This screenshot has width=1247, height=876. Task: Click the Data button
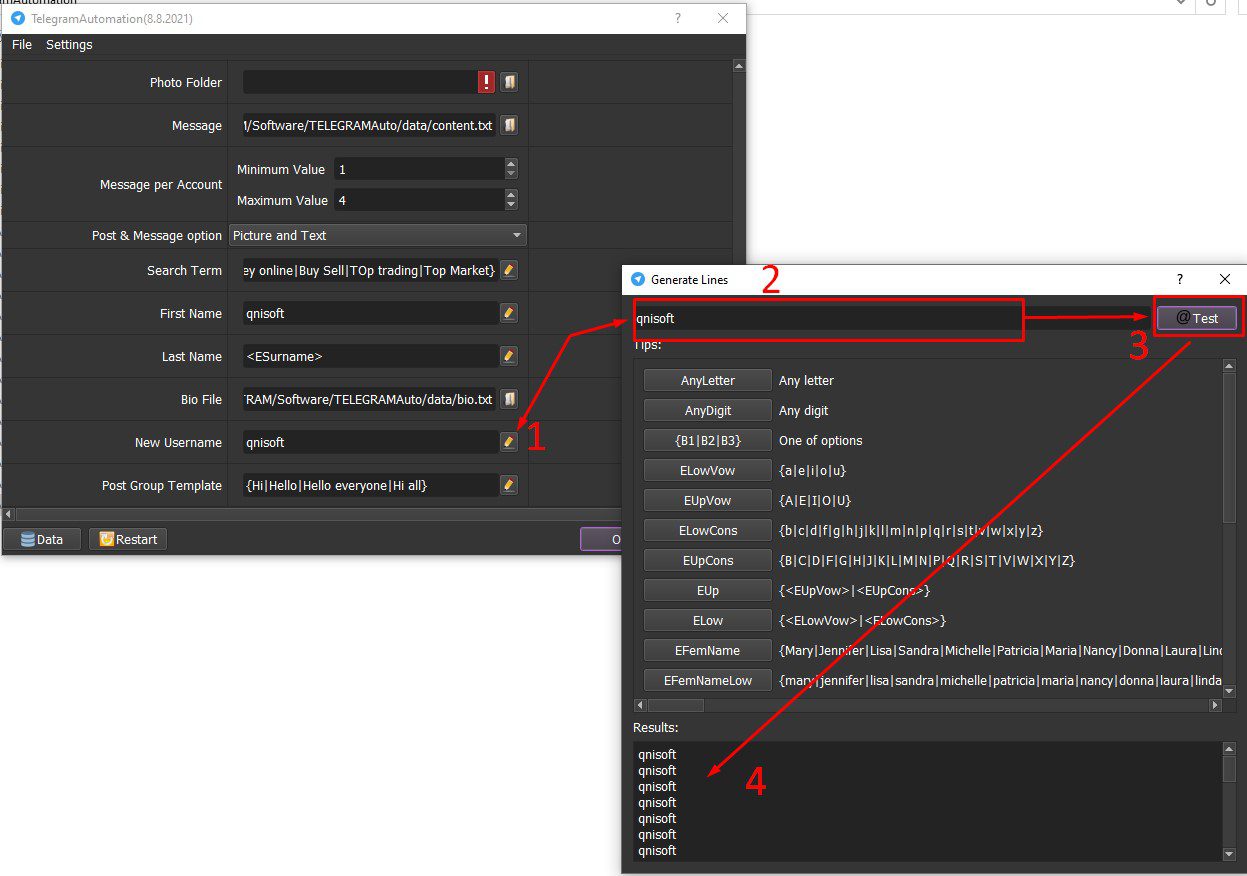[x=41, y=539]
